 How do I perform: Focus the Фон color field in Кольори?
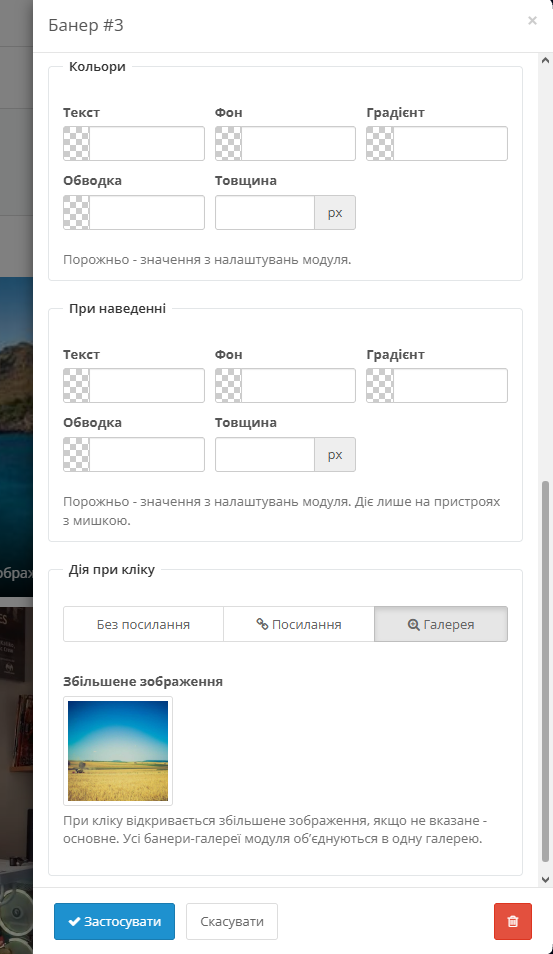[x=298, y=144]
